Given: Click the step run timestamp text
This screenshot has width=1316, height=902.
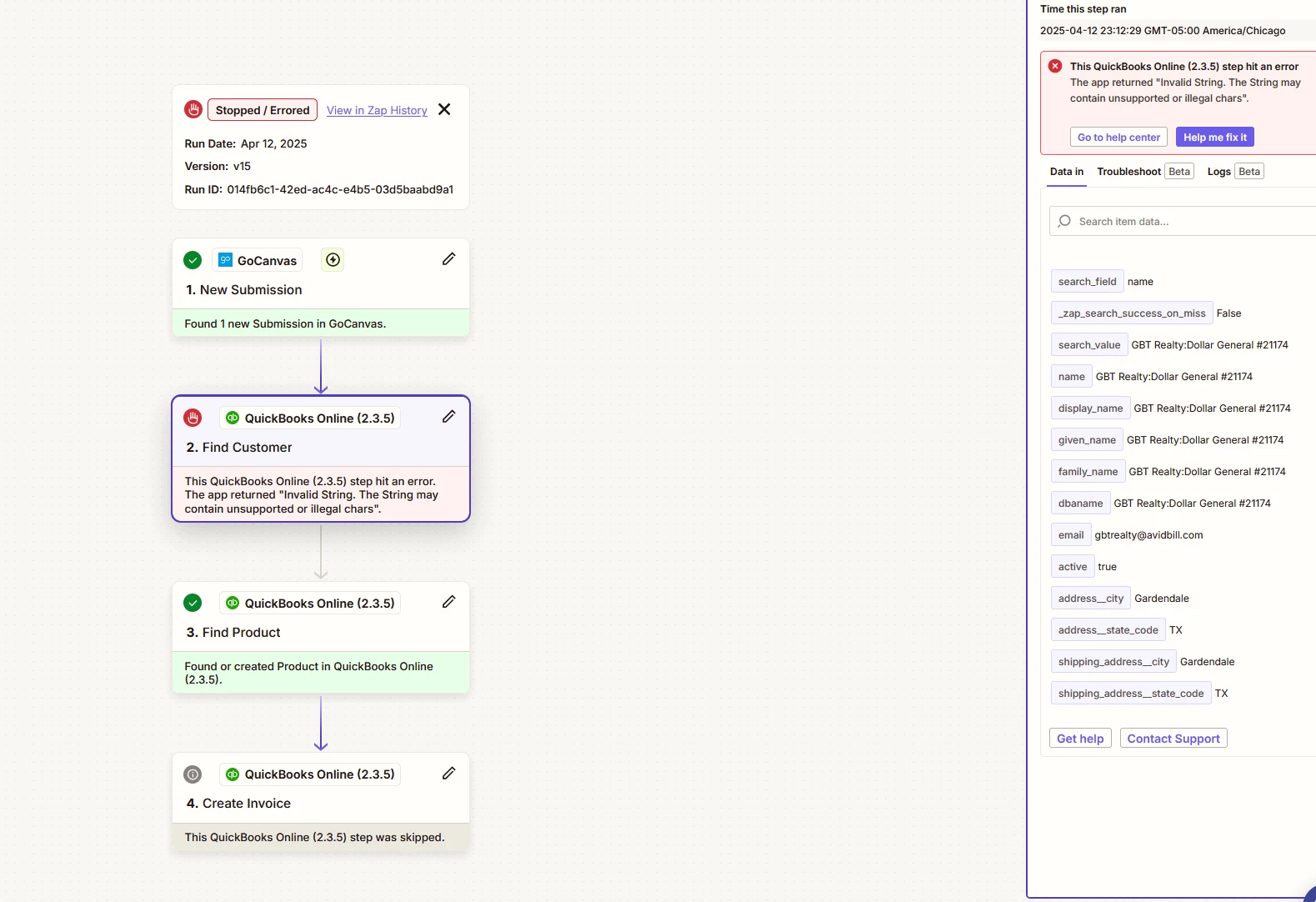Looking at the screenshot, I should (1163, 31).
